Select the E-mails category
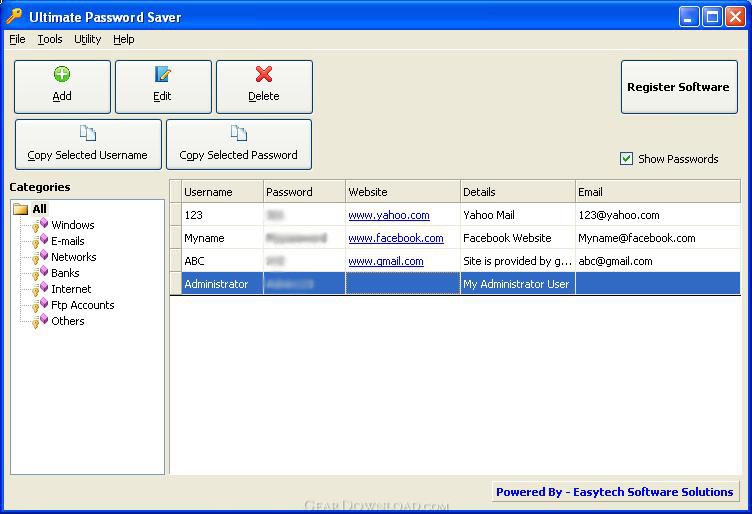 click(x=68, y=241)
